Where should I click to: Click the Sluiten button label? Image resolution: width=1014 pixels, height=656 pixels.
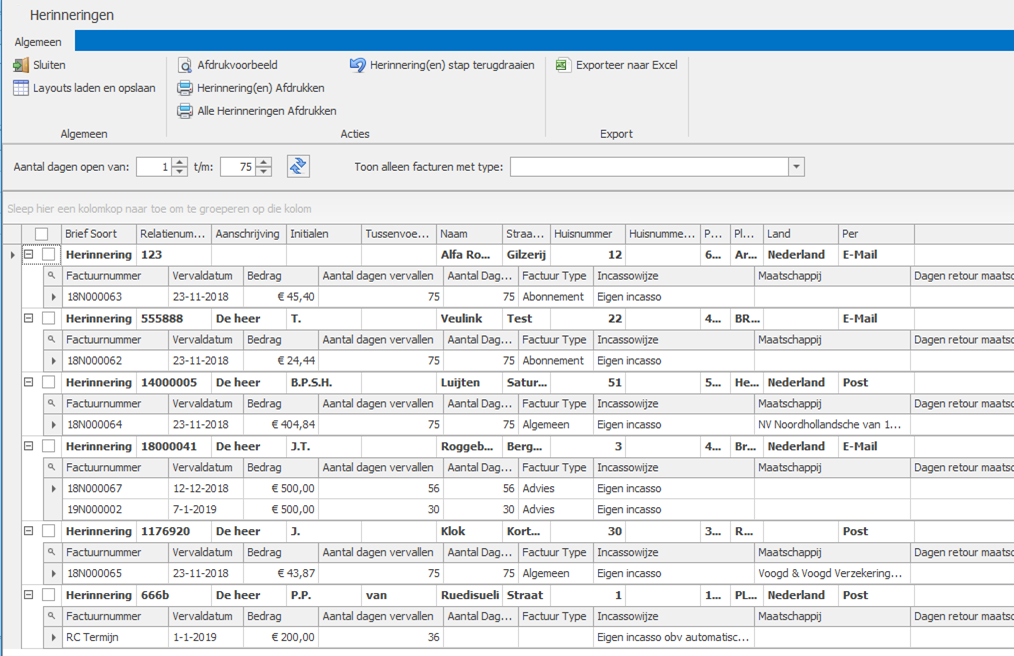click(x=49, y=65)
